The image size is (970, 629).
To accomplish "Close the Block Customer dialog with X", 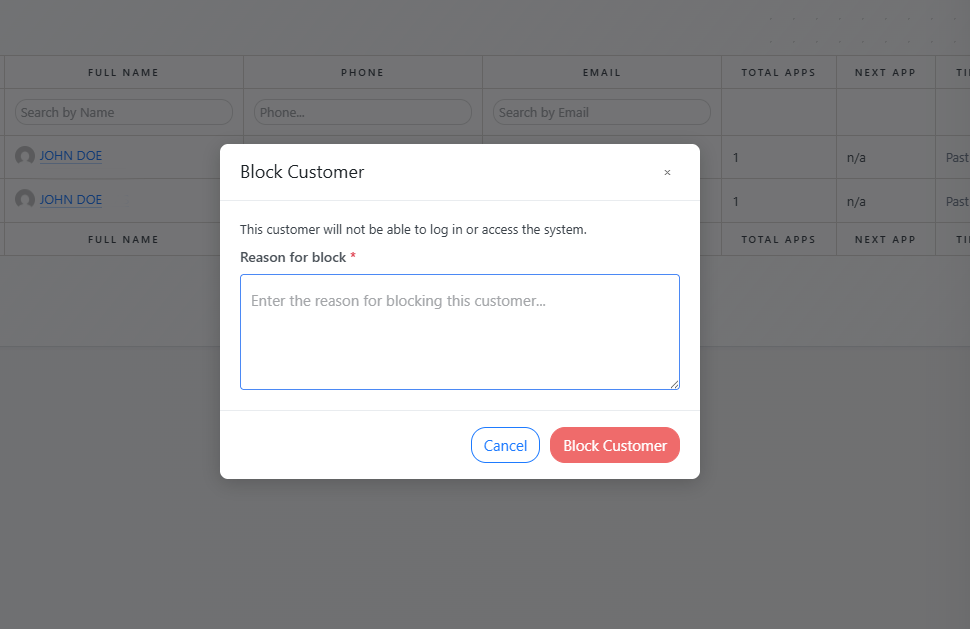I will click(x=667, y=173).
